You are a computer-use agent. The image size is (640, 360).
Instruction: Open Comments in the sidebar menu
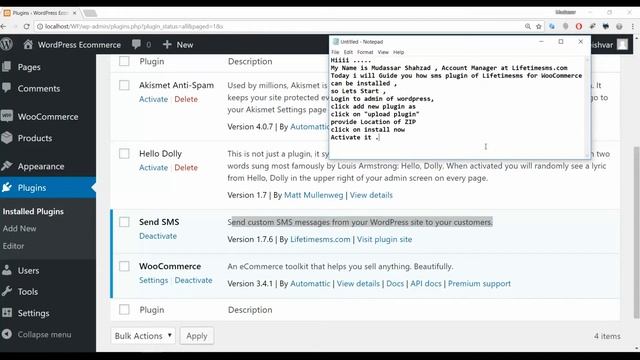point(39,88)
